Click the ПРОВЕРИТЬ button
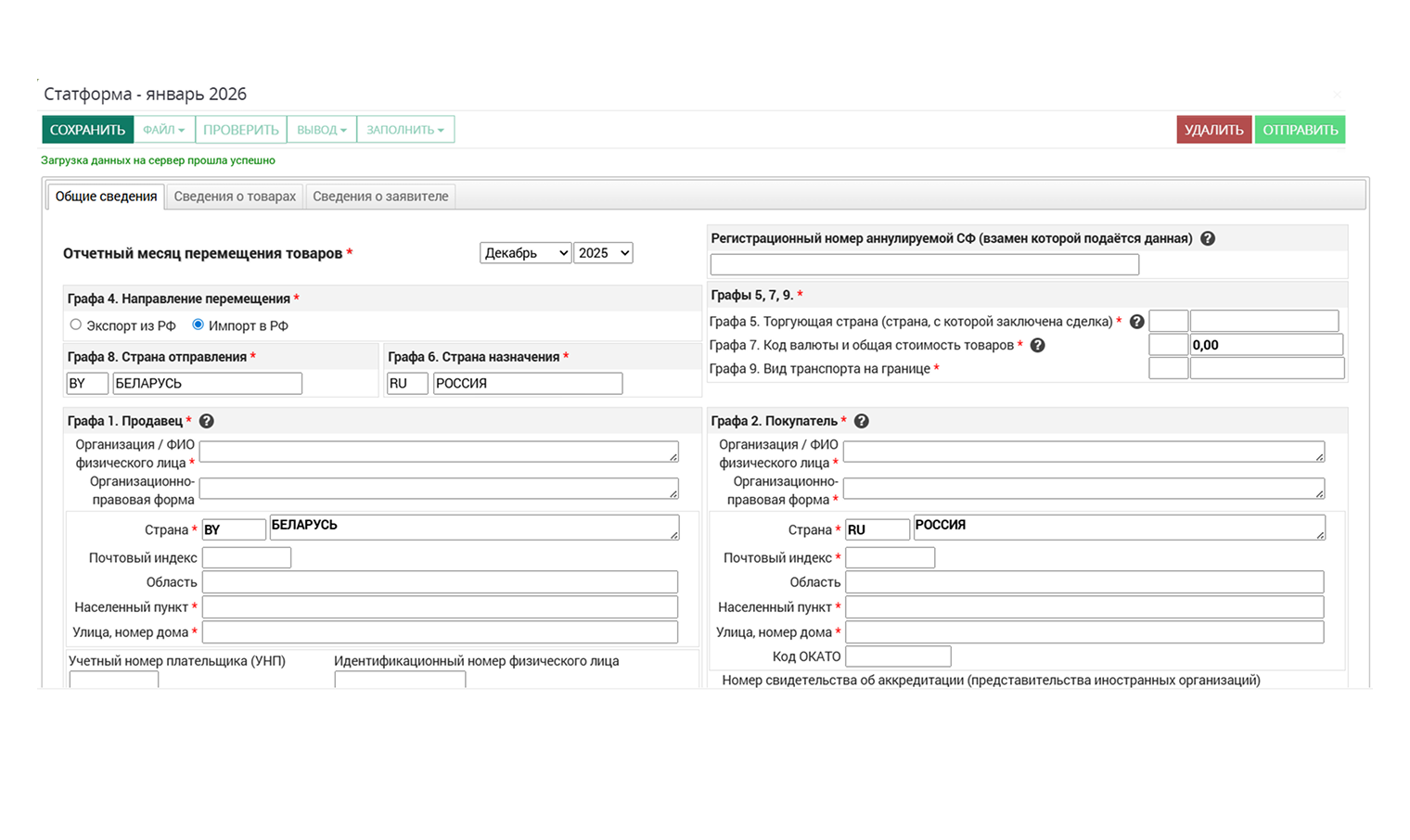Image resolution: width=1410 pixels, height=840 pixels. 241,130
